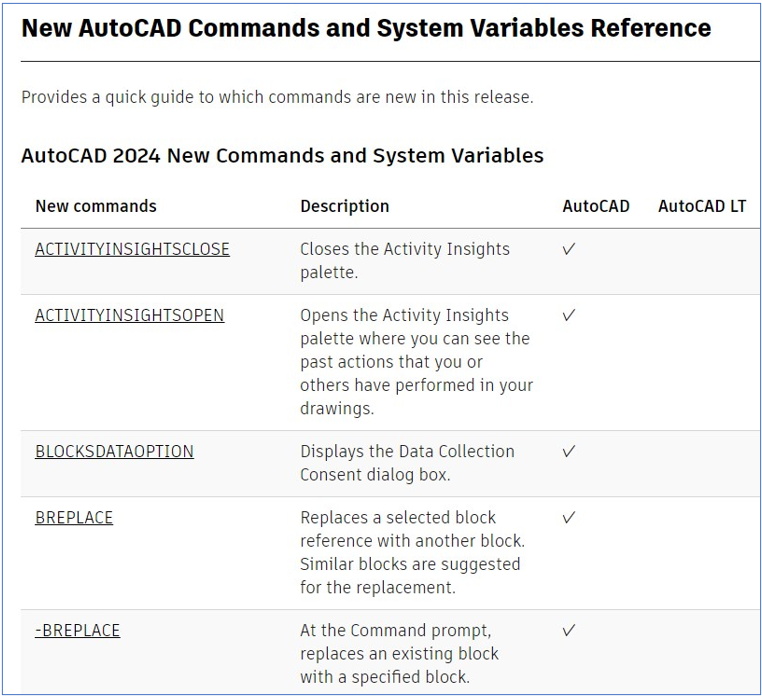Image resolution: width=762 pixels, height=697 pixels.
Task: Click the "Description" column header
Action: click(344, 206)
